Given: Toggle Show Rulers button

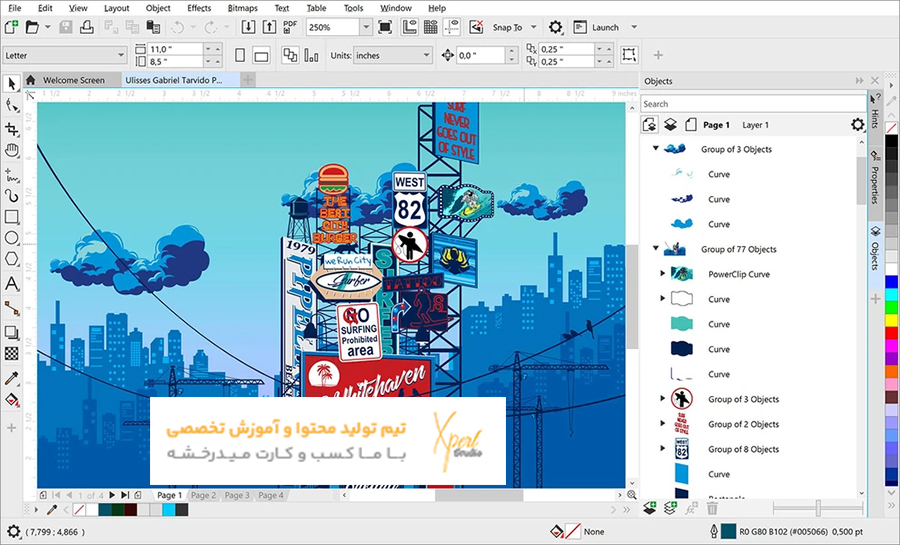Looking at the screenshot, I should point(409,27).
